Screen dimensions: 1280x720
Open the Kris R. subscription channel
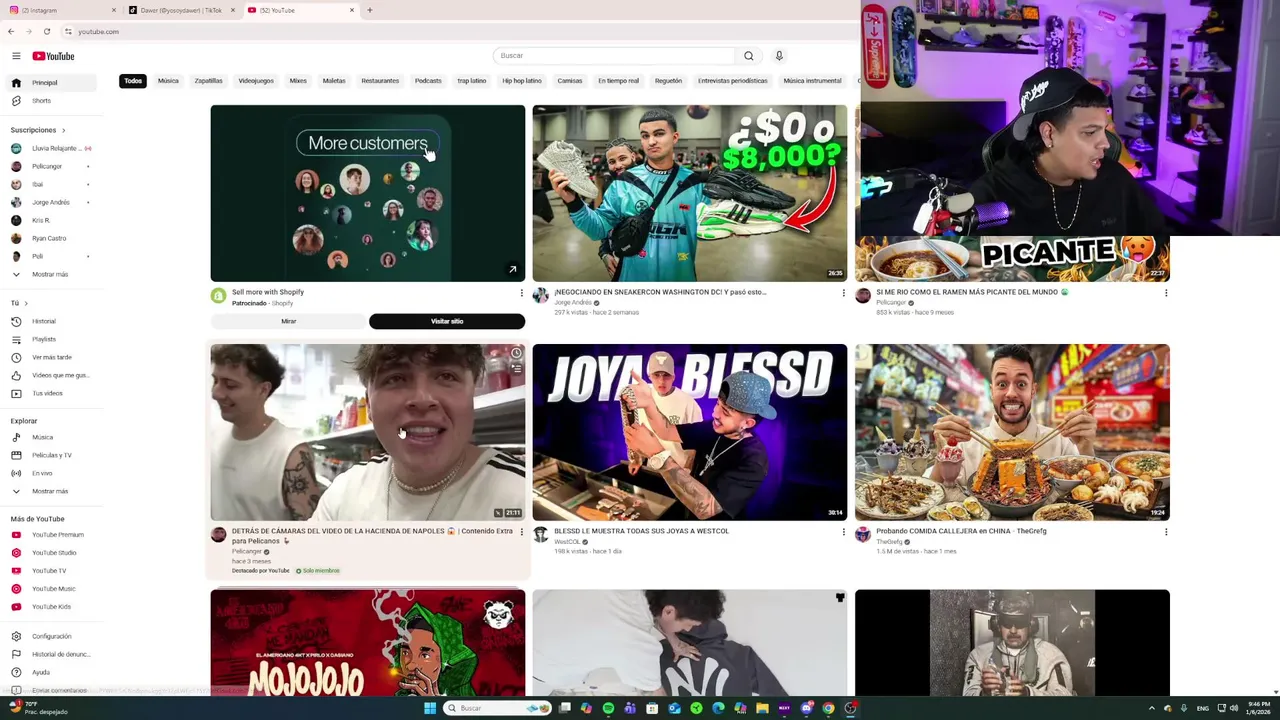point(53,220)
